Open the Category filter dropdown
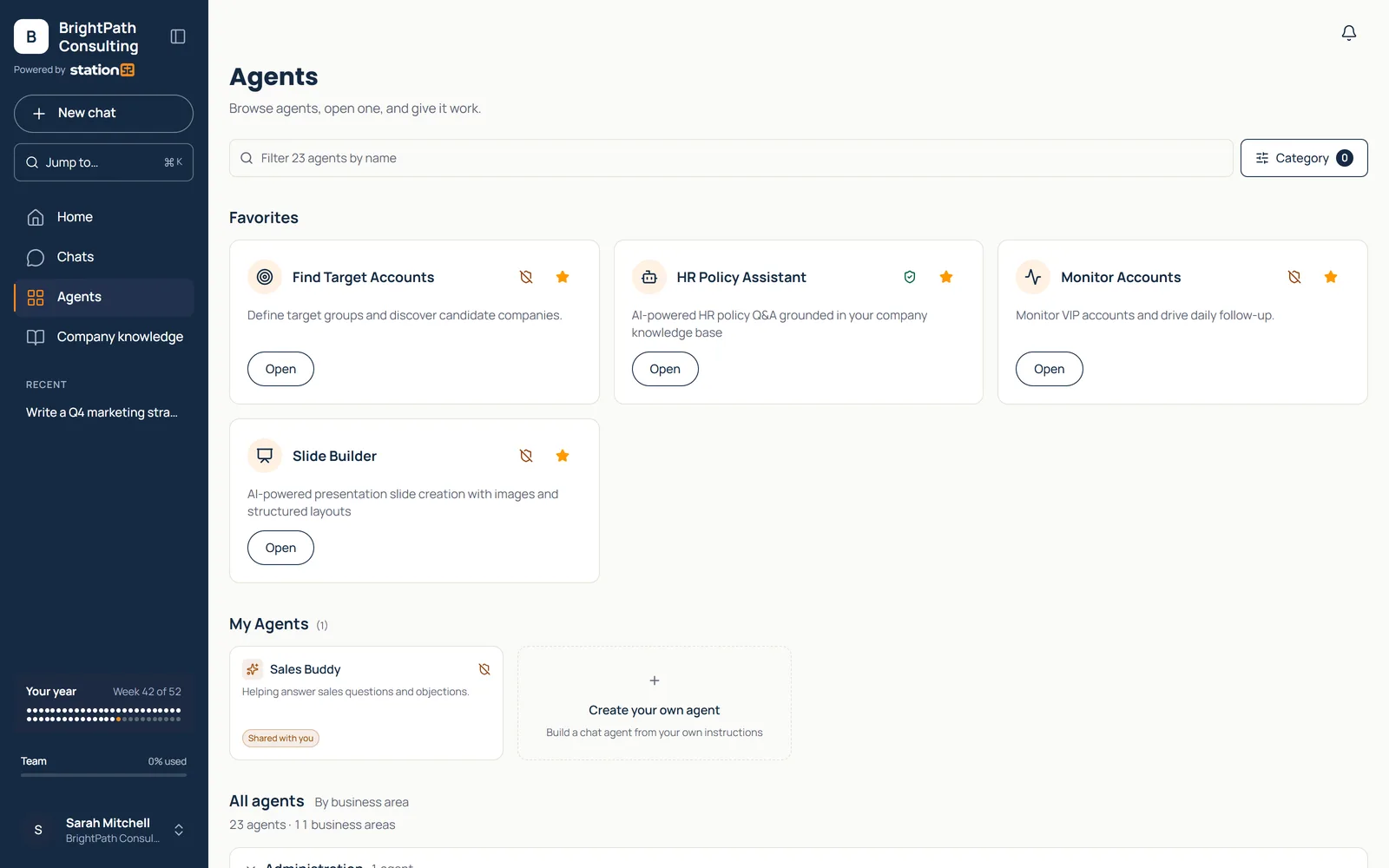This screenshot has height=868, width=1389. pos(1304,158)
